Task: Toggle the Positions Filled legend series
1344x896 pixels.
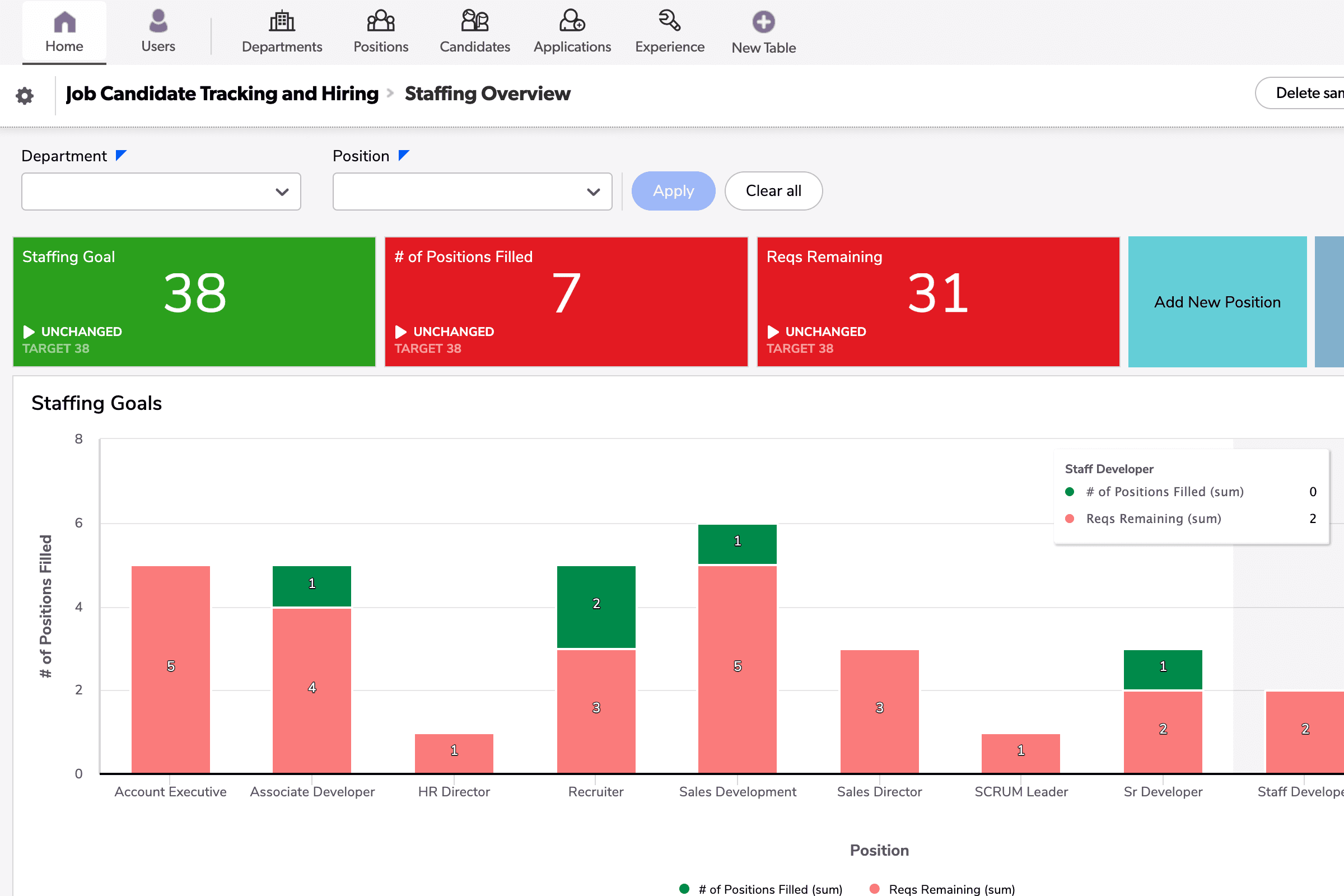Action: click(x=766, y=889)
